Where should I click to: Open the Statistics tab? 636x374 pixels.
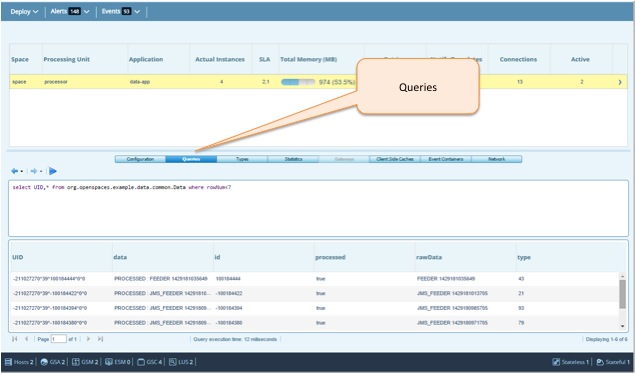[293, 159]
